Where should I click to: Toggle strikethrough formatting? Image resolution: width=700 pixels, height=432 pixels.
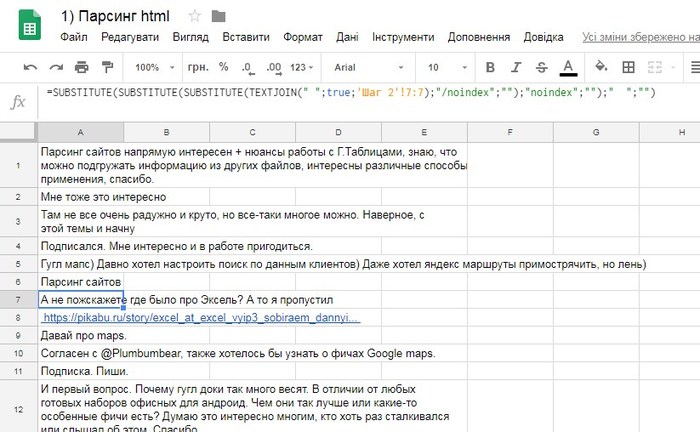click(x=542, y=68)
